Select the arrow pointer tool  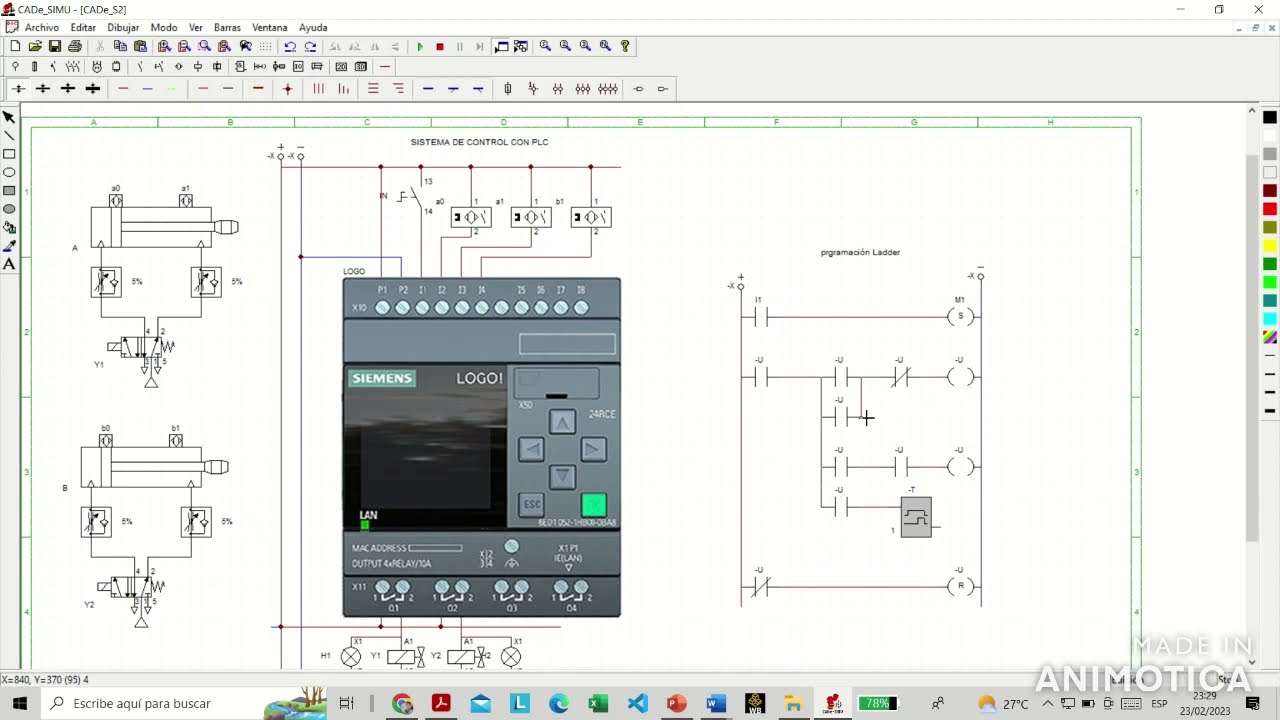[9, 117]
